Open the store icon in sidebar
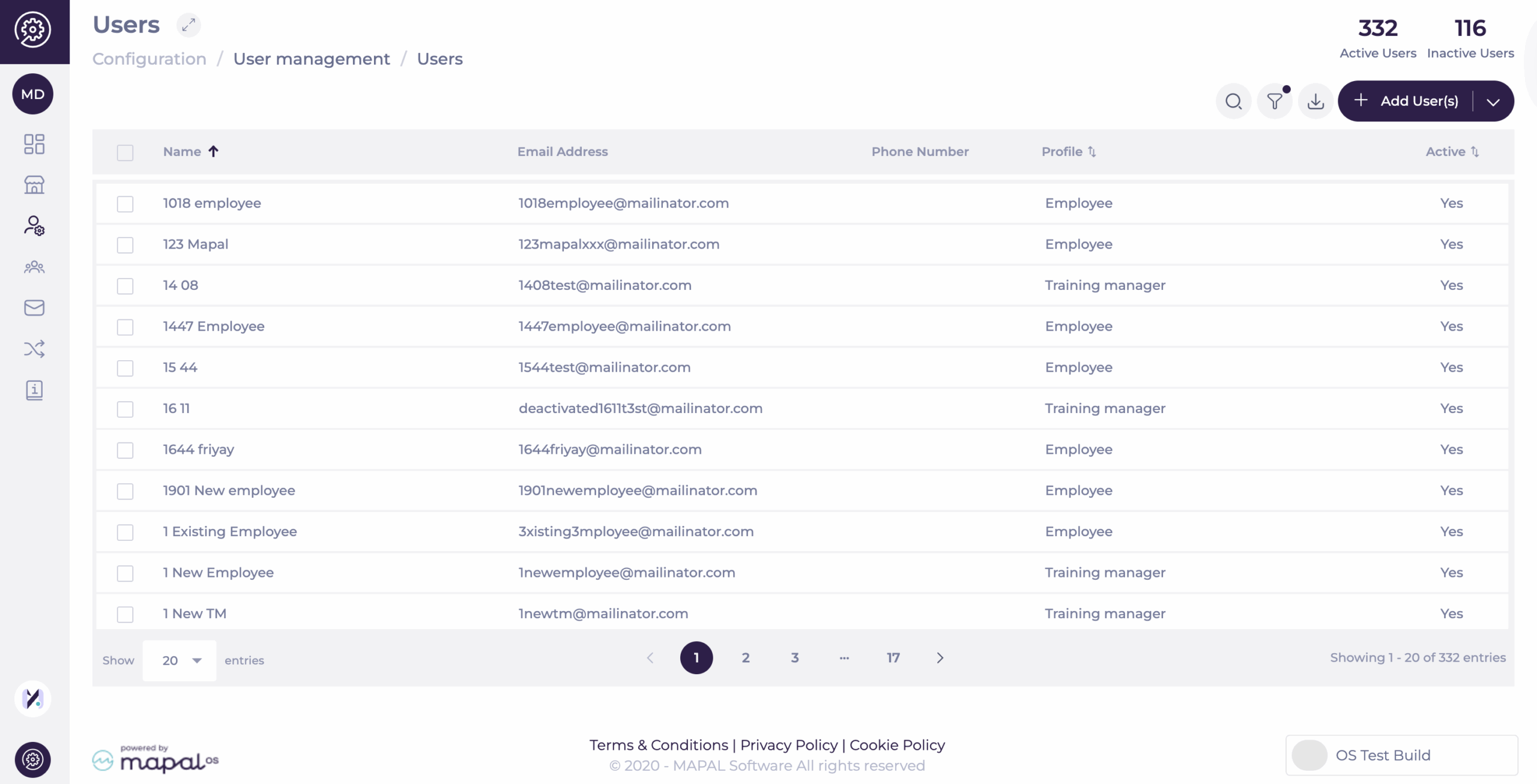The width and height of the screenshot is (1537, 784). [34, 185]
